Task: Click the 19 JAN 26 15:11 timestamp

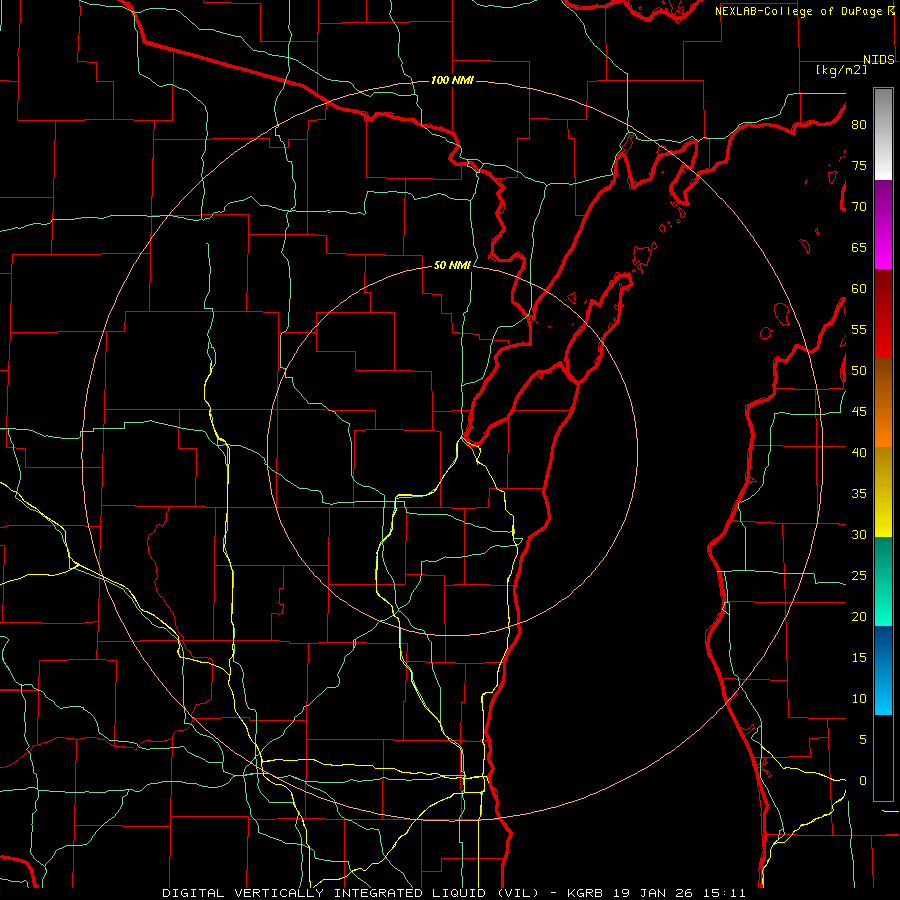Action: click(679, 893)
